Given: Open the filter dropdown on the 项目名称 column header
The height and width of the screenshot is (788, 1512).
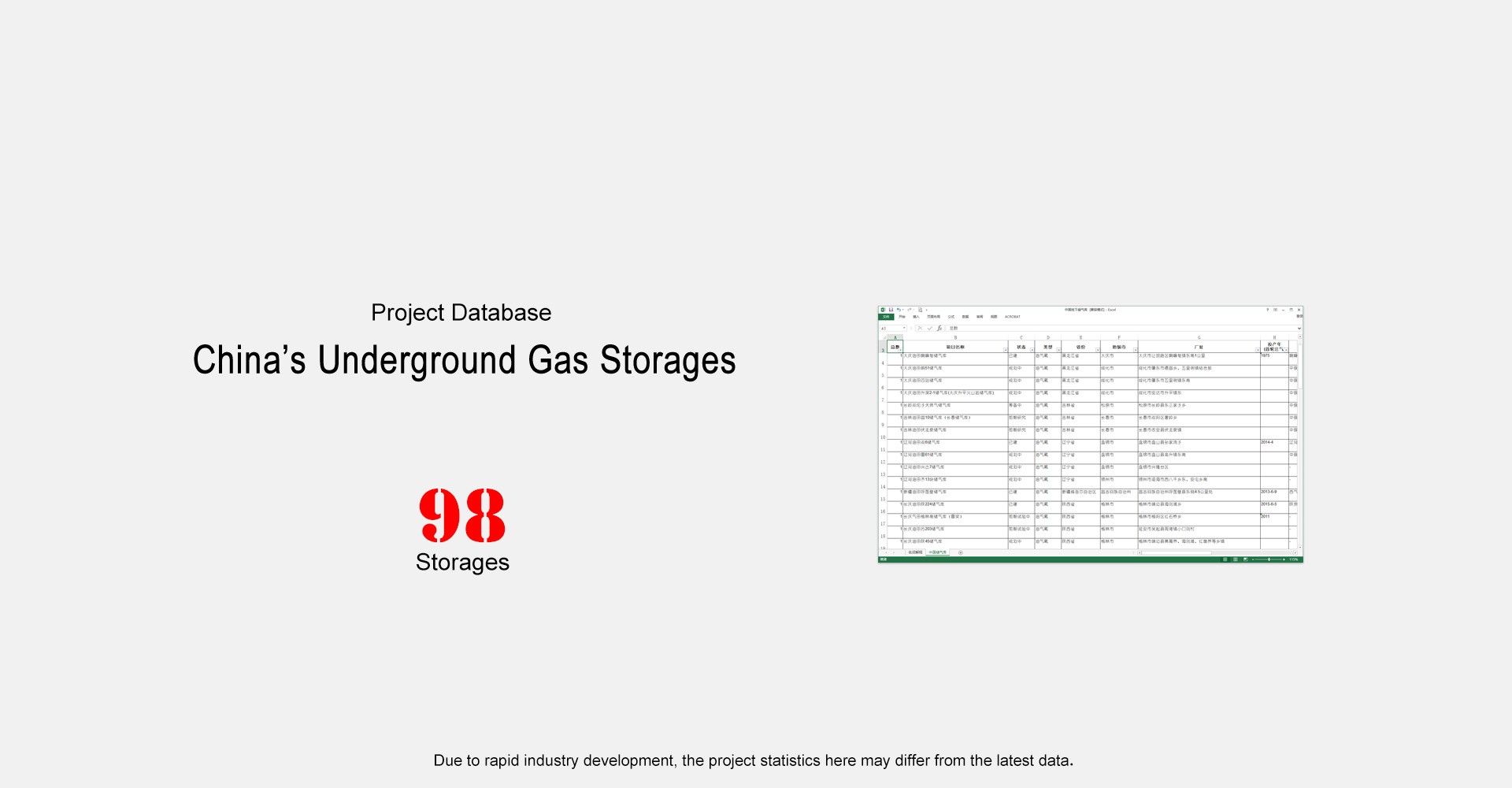Looking at the screenshot, I should [x=1006, y=349].
